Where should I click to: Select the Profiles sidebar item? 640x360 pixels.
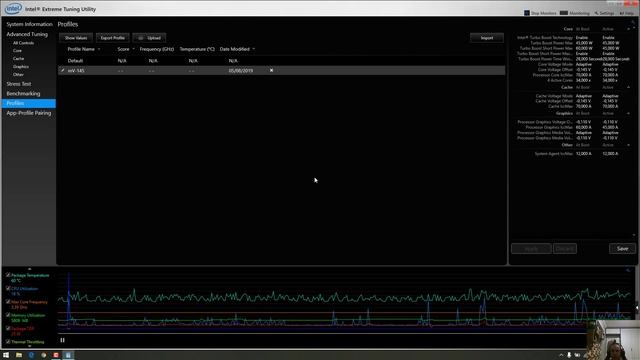click(29, 103)
